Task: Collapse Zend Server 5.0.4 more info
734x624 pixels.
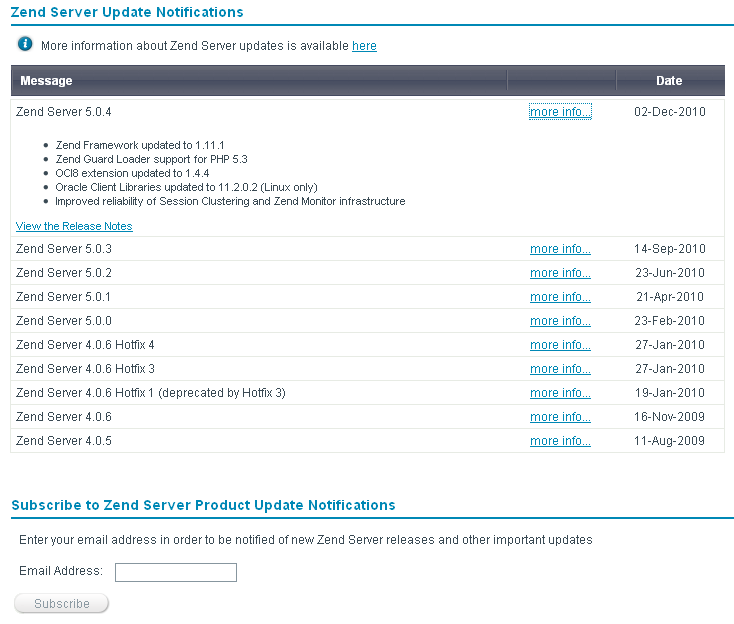Action: tap(560, 112)
